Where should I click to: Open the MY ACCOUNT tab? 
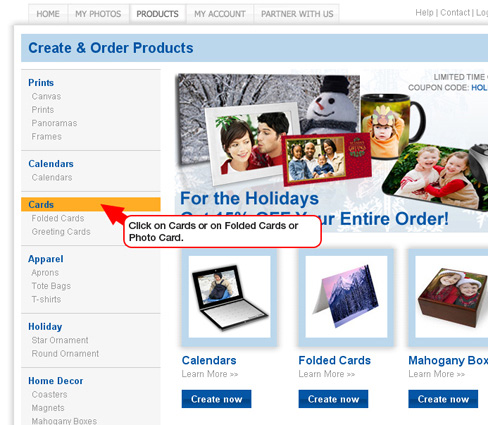click(220, 14)
